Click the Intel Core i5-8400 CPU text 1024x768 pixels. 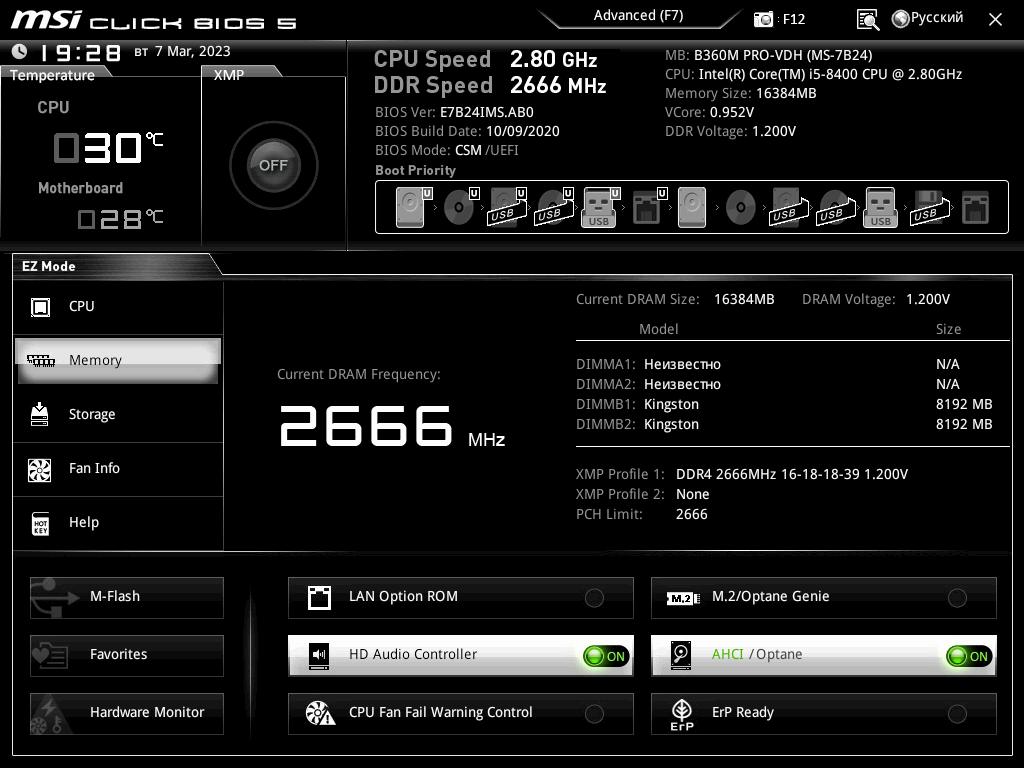tap(814, 74)
